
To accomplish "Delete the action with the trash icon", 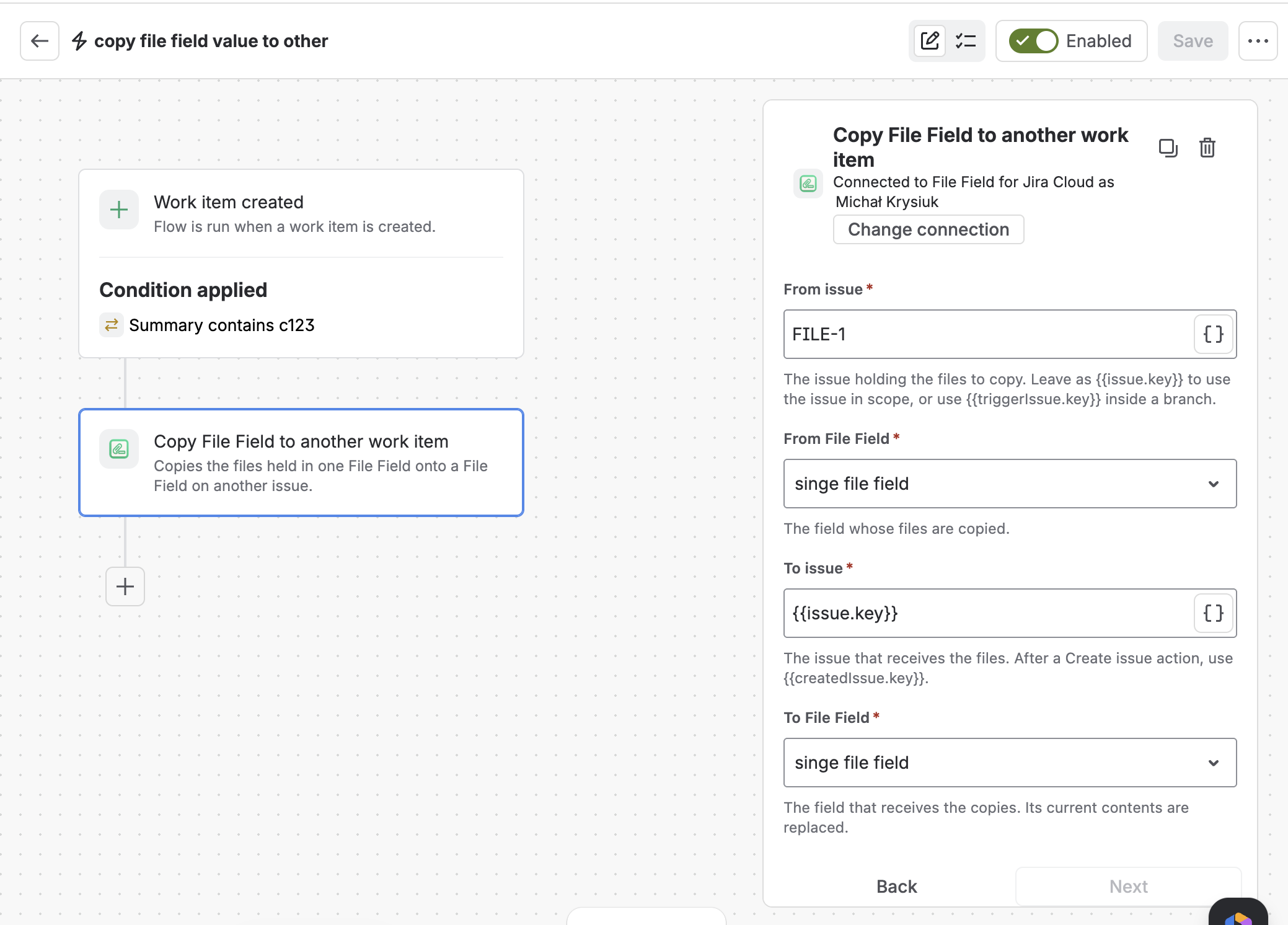I will point(1207,148).
